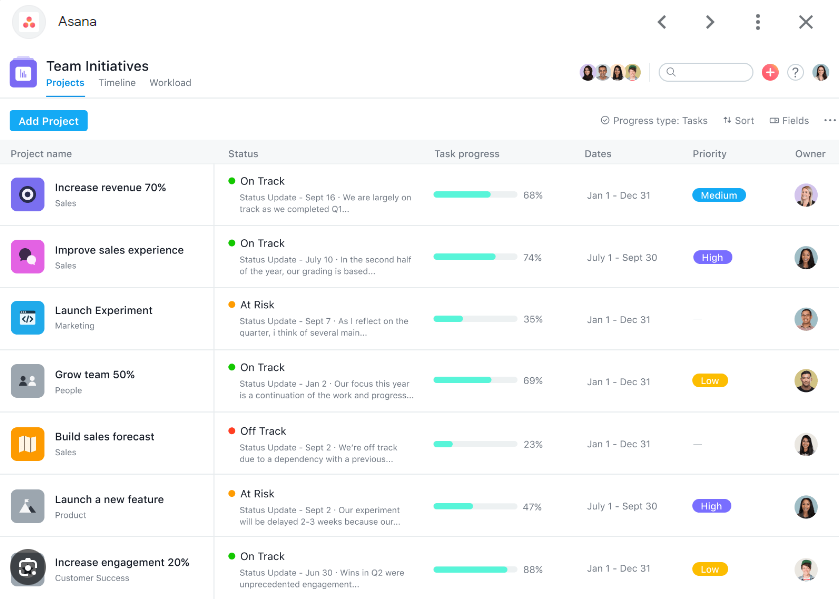Click owner avatar for Launch Experiment
This screenshot has height=604, width=839.
[805, 319]
